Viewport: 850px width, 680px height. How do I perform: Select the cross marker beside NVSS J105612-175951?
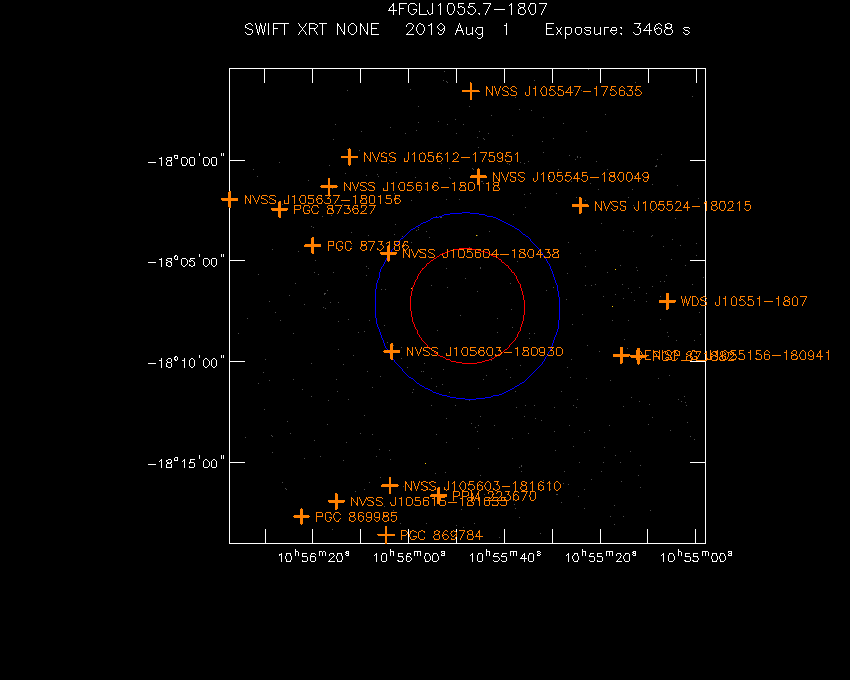(349, 157)
